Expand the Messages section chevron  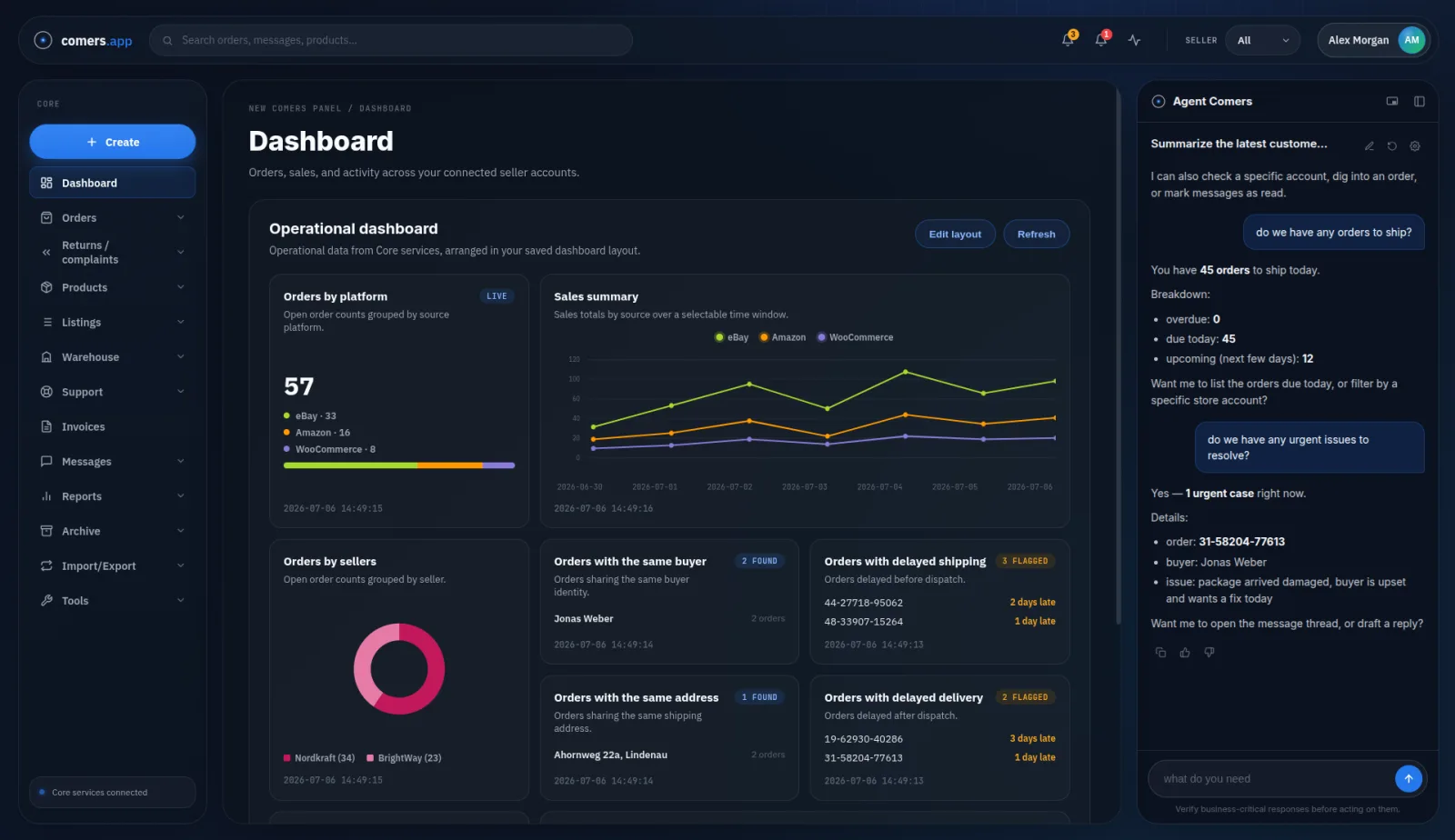(x=180, y=461)
